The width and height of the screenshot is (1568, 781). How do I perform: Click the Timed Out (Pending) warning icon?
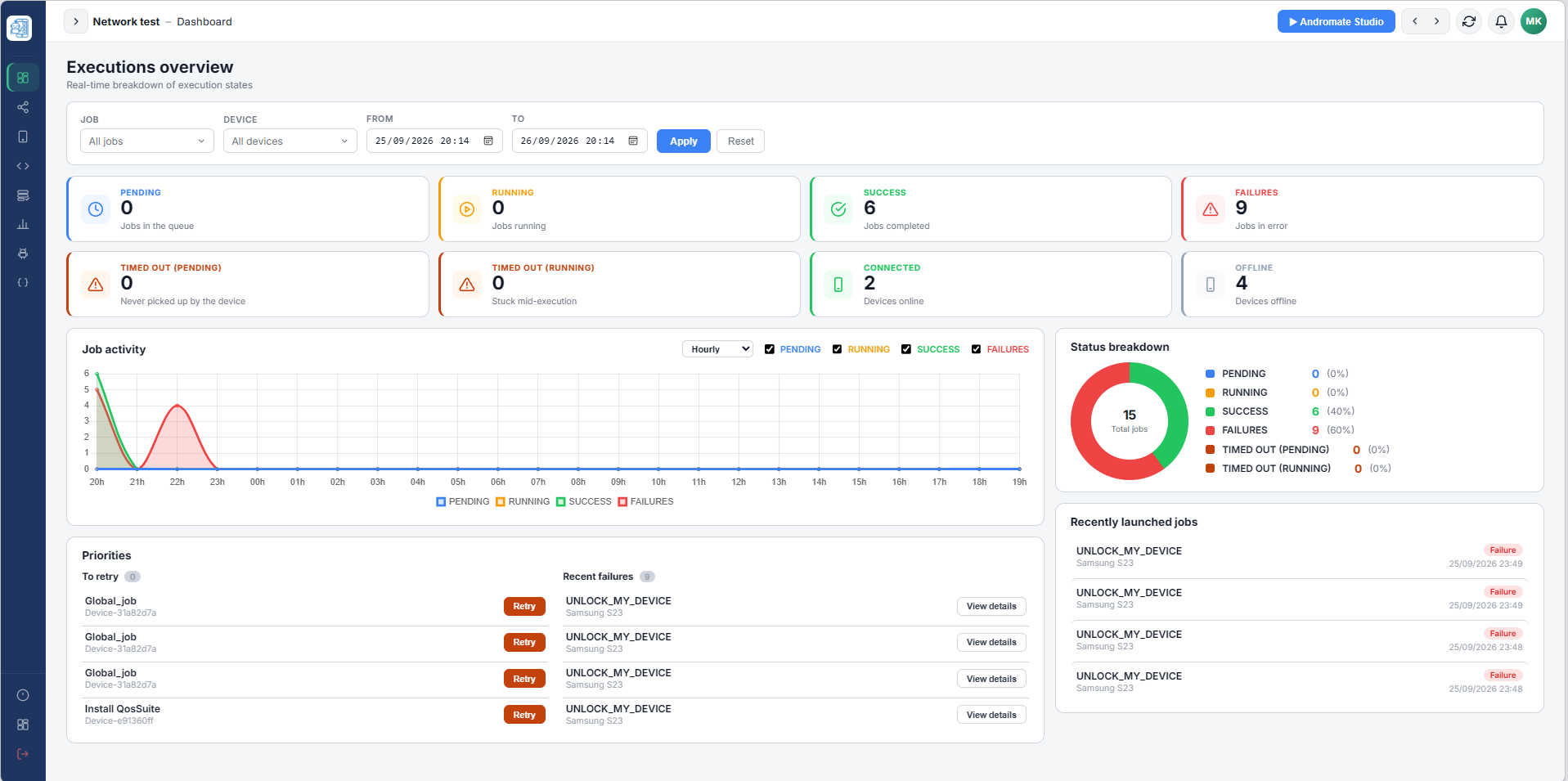click(96, 285)
